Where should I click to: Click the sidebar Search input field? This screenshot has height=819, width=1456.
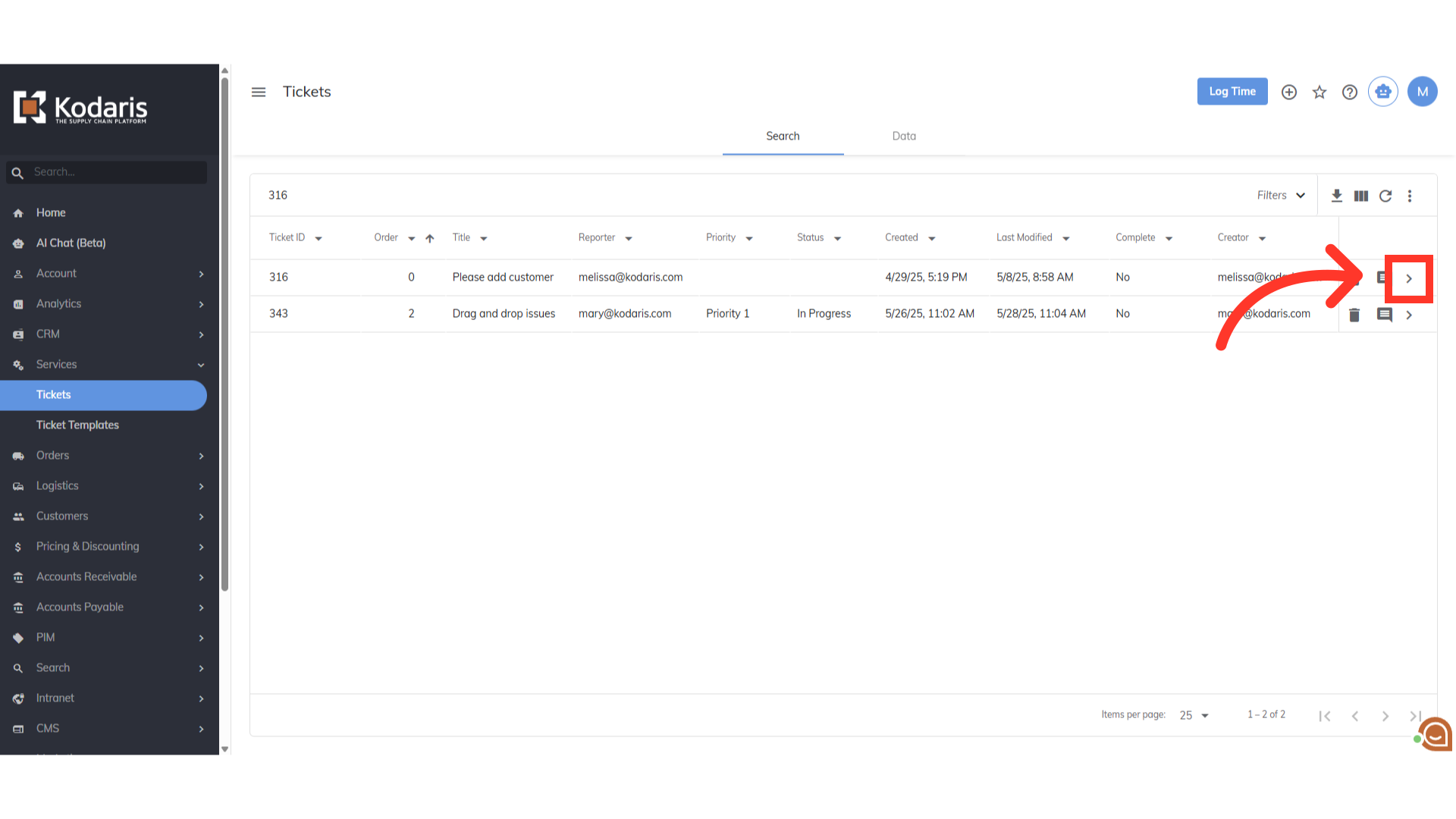114,172
